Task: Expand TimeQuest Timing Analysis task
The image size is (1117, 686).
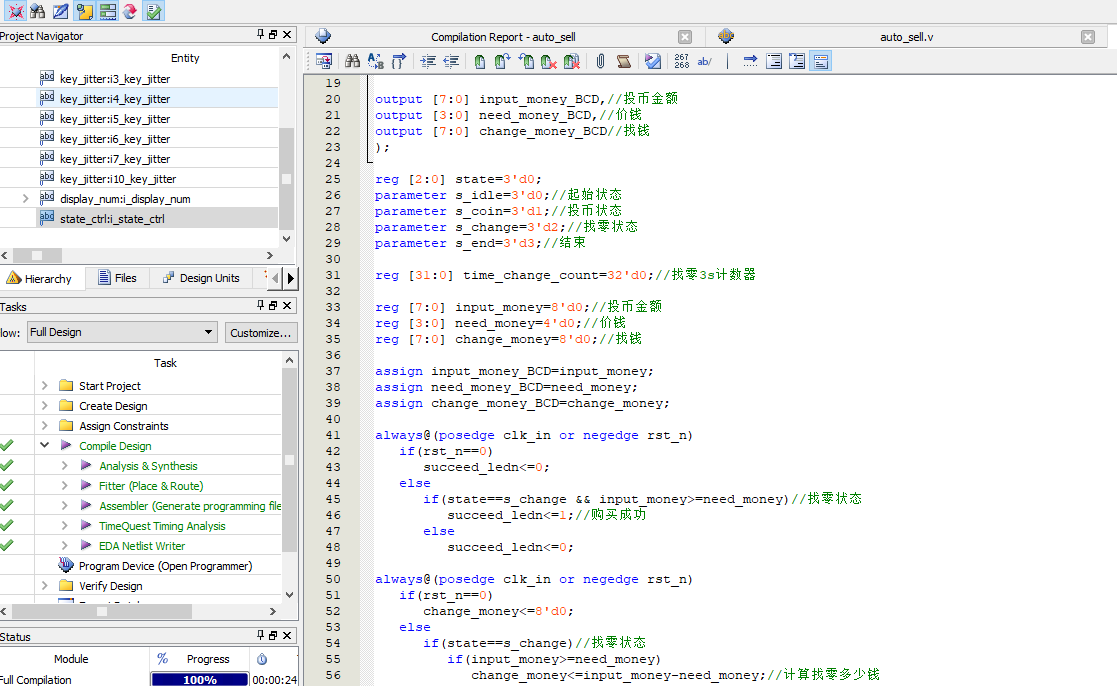Action: pyautogui.click(x=64, y=525)
